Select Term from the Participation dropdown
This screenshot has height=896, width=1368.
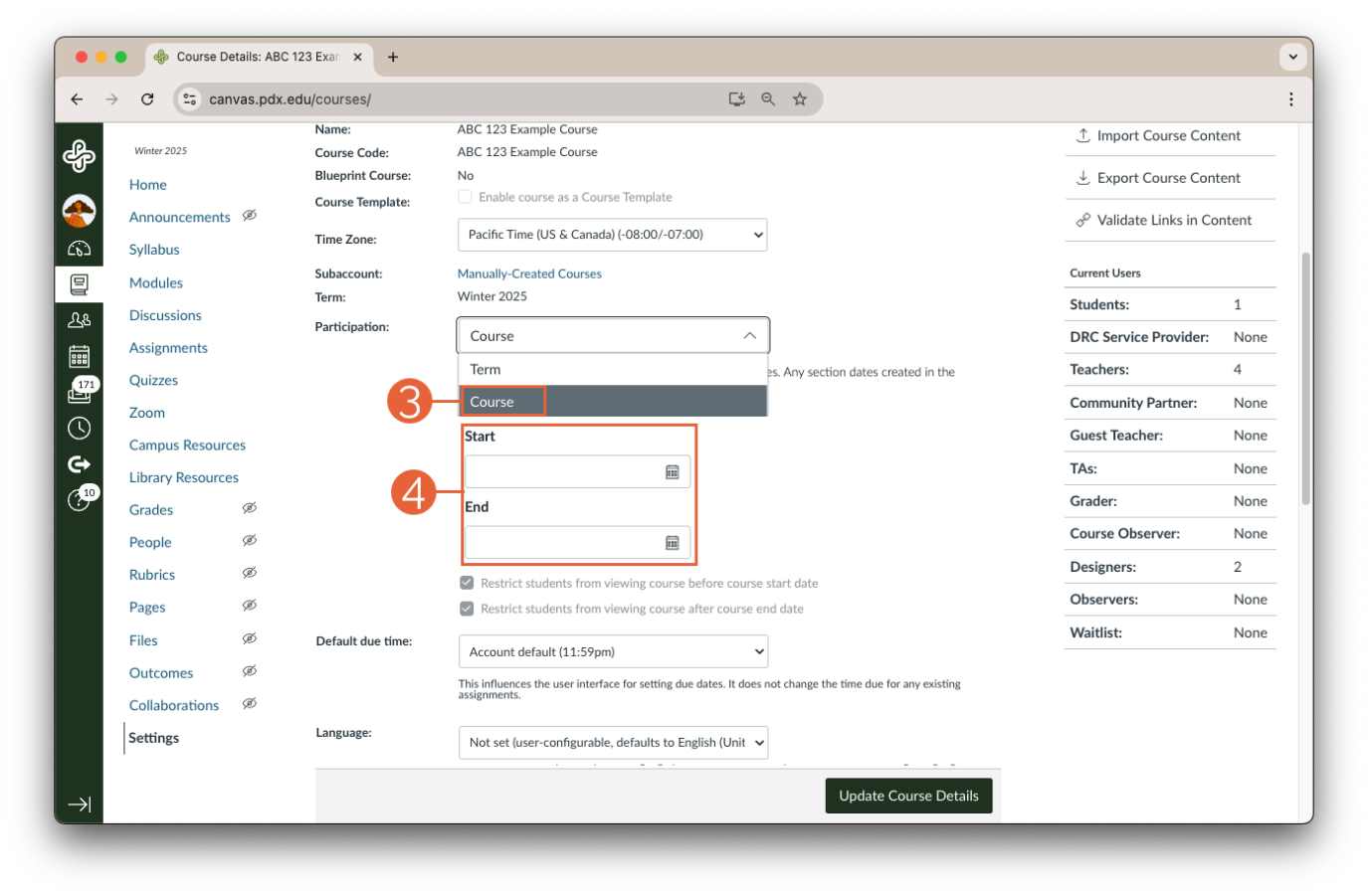pos(485,369)
